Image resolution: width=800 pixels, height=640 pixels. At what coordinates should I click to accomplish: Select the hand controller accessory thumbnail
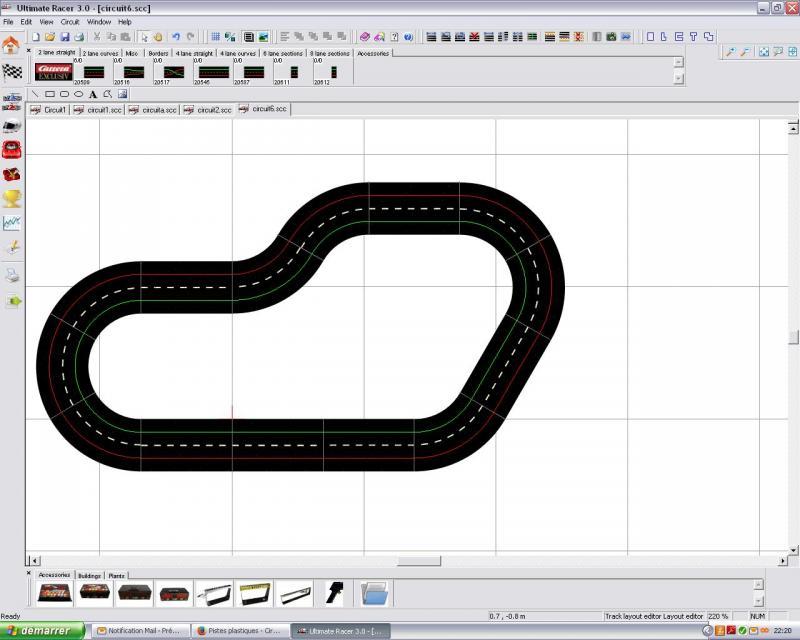coord(335,593)
